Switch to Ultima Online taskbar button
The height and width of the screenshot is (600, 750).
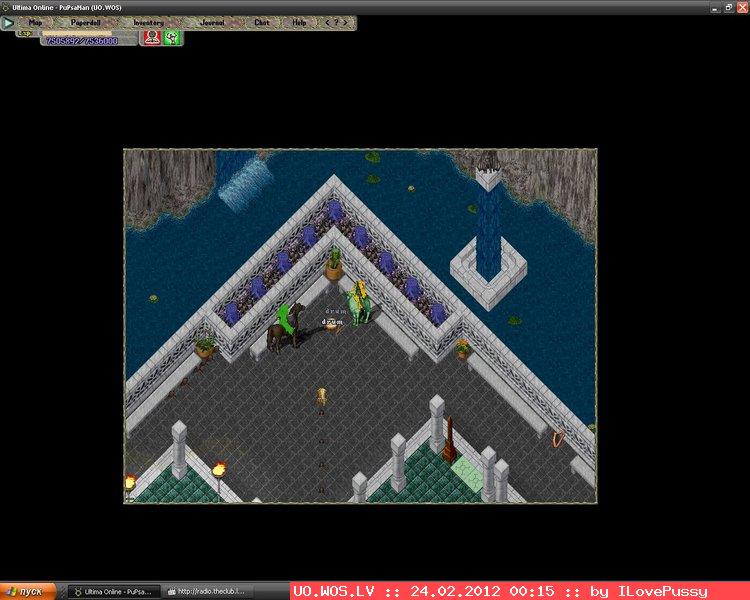click(113, 592)
